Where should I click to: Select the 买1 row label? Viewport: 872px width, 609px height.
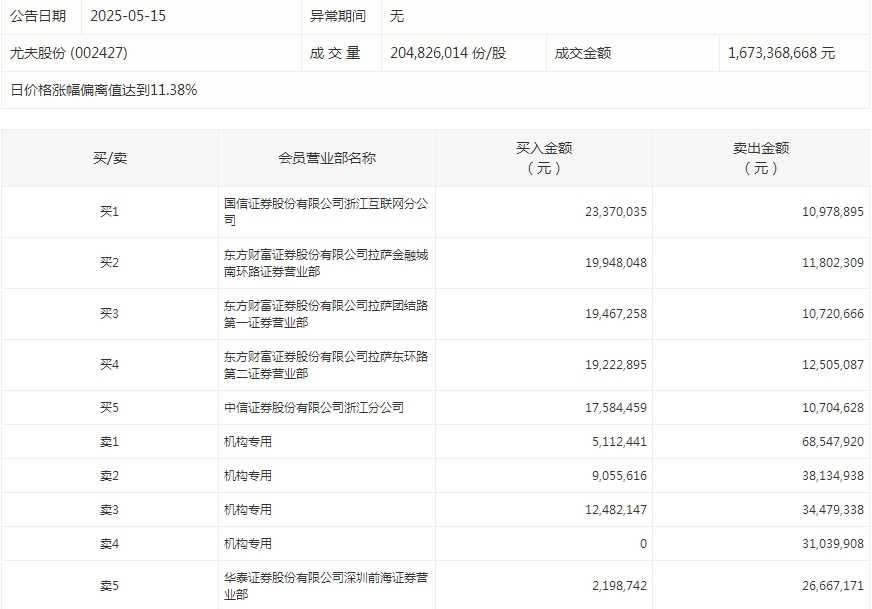110,212
